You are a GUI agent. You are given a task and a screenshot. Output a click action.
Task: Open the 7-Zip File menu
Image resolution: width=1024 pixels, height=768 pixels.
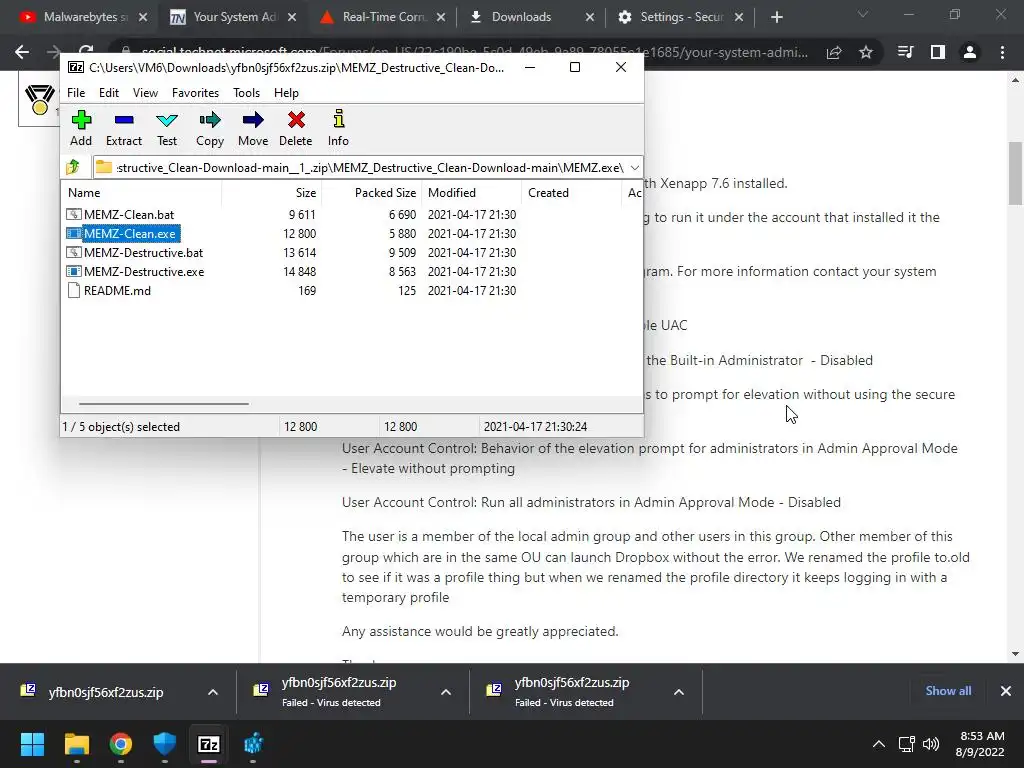[x=76, y=93]
